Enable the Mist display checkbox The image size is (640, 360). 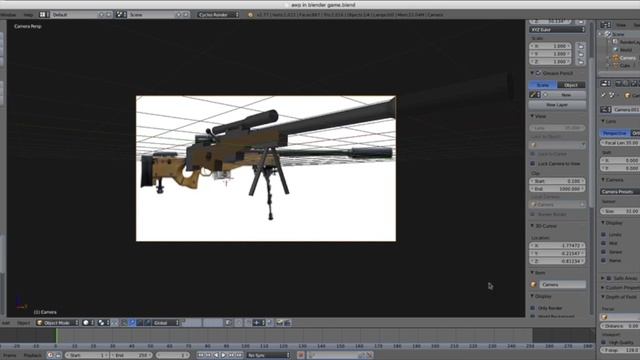pyautogui.click(x=603, y=243)
